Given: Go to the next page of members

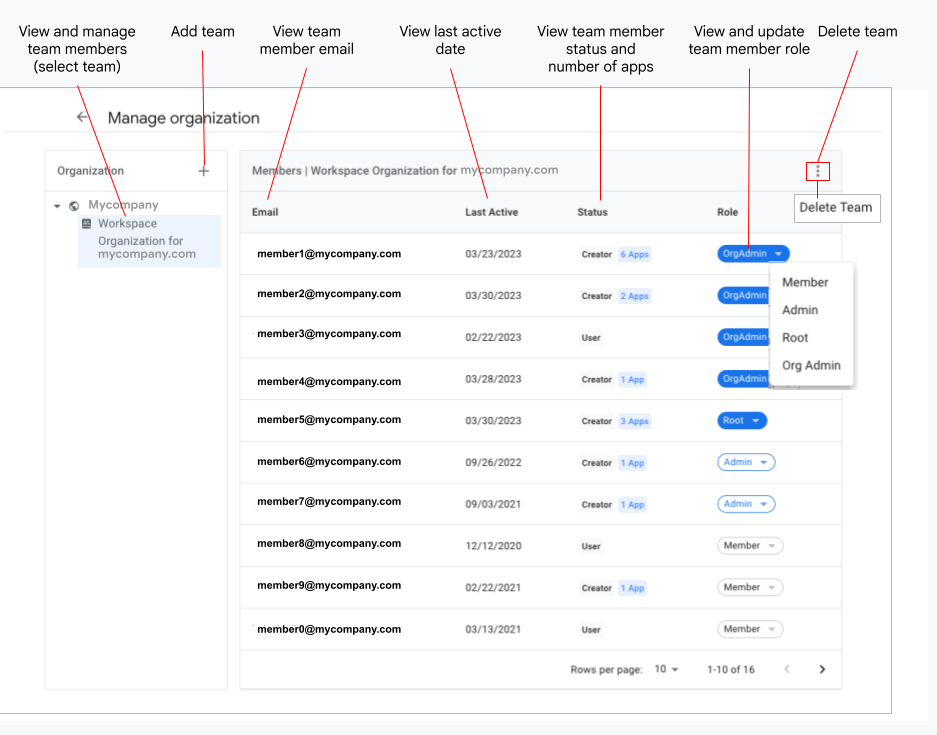Looking at the screenshot, I should click(822, 669).
